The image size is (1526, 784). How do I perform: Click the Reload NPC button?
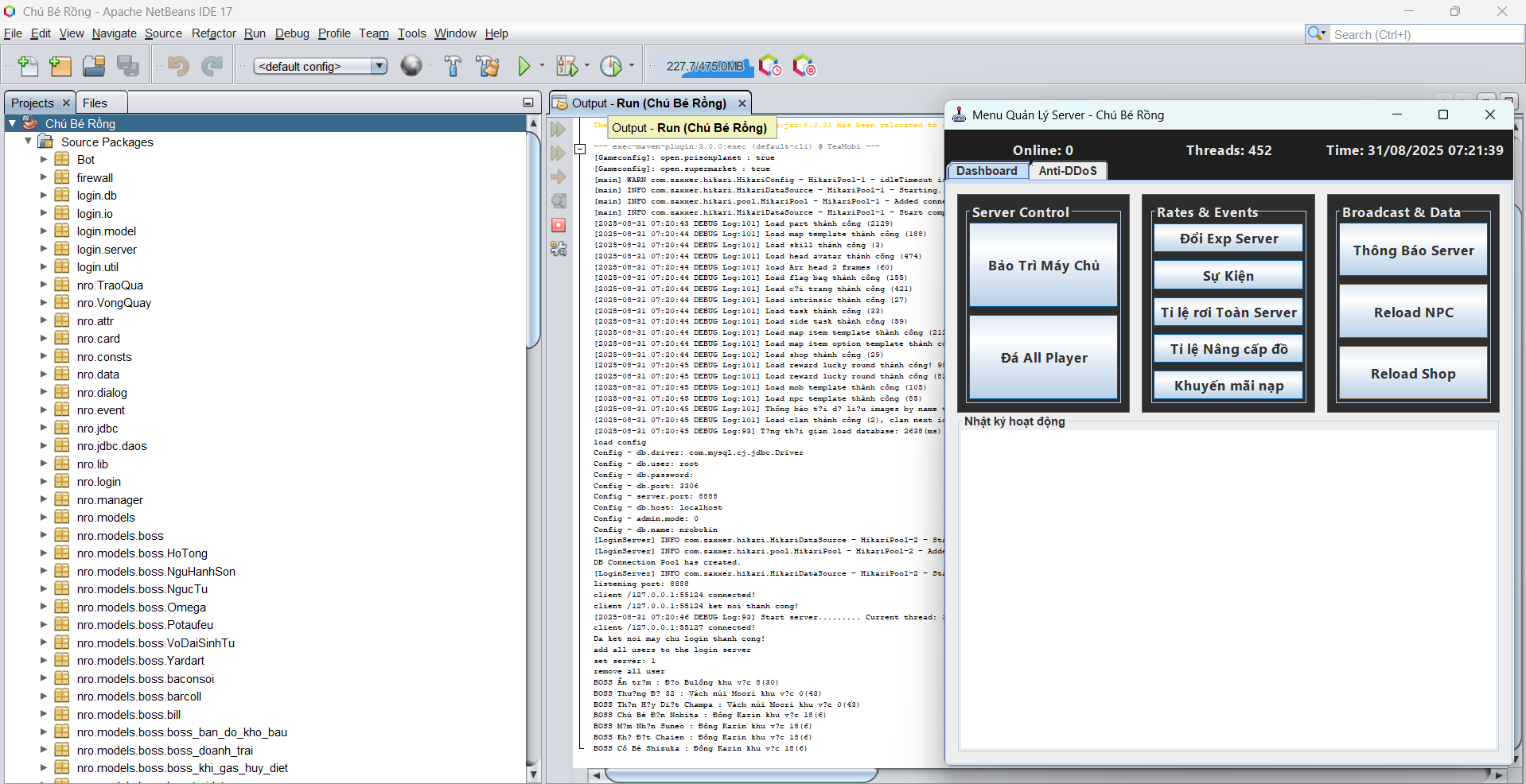point(1414,312)
